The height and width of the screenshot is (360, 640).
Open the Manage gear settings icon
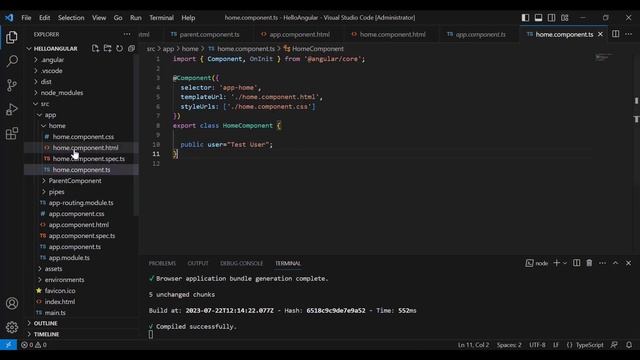(12, 327)
